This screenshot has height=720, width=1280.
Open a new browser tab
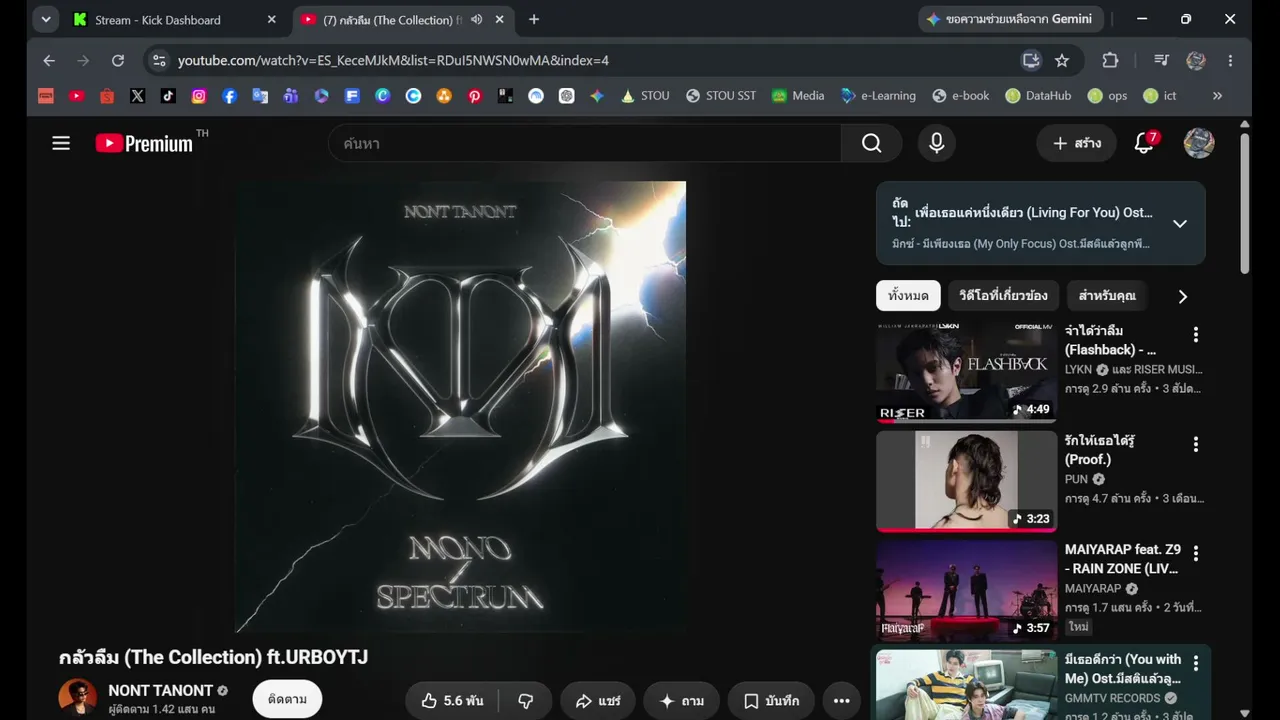[x=534, y=19]
